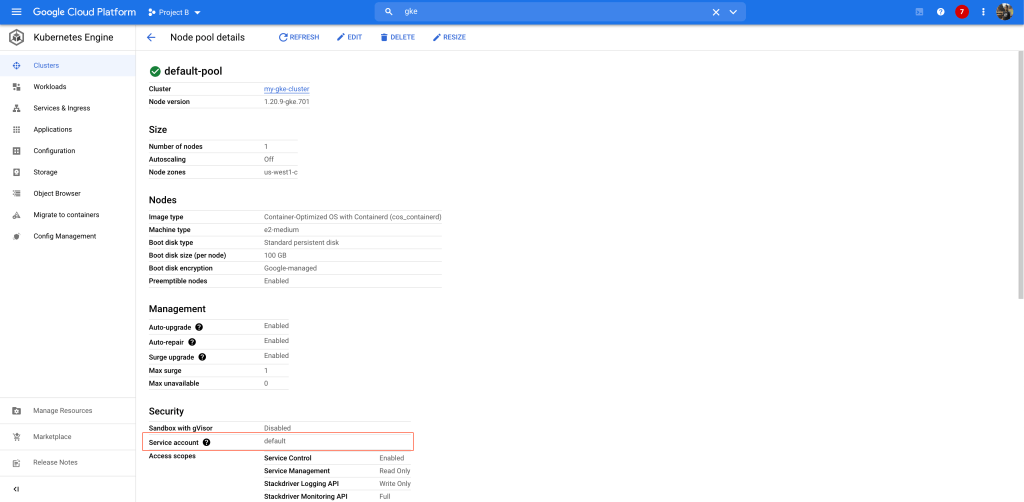Click the gke search input field
1024x502 pixels.
[x=550, y=12]
